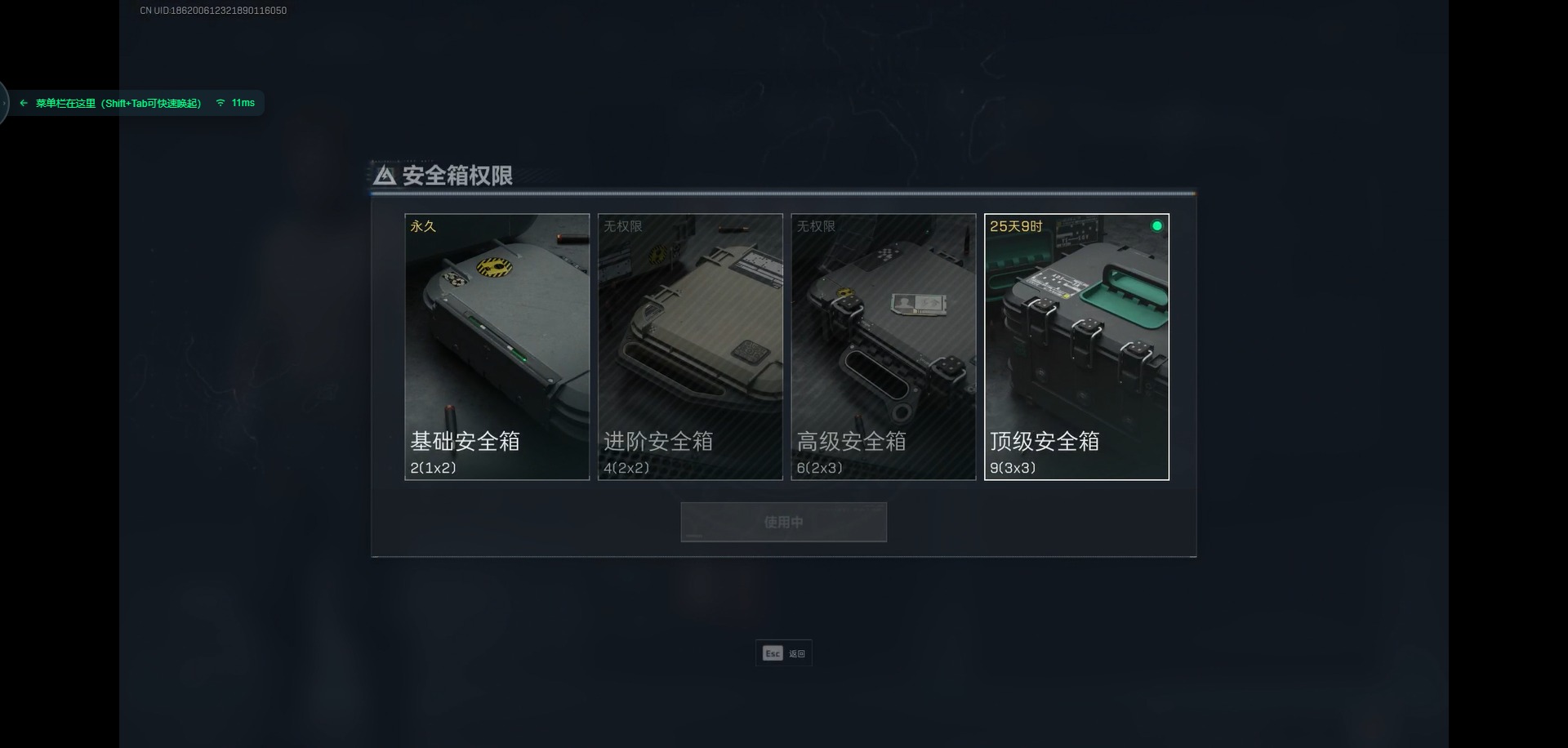Click the 25天9时 remaining time label
The height and width of the screenshot is (748, 1568).
[1016, 226]
